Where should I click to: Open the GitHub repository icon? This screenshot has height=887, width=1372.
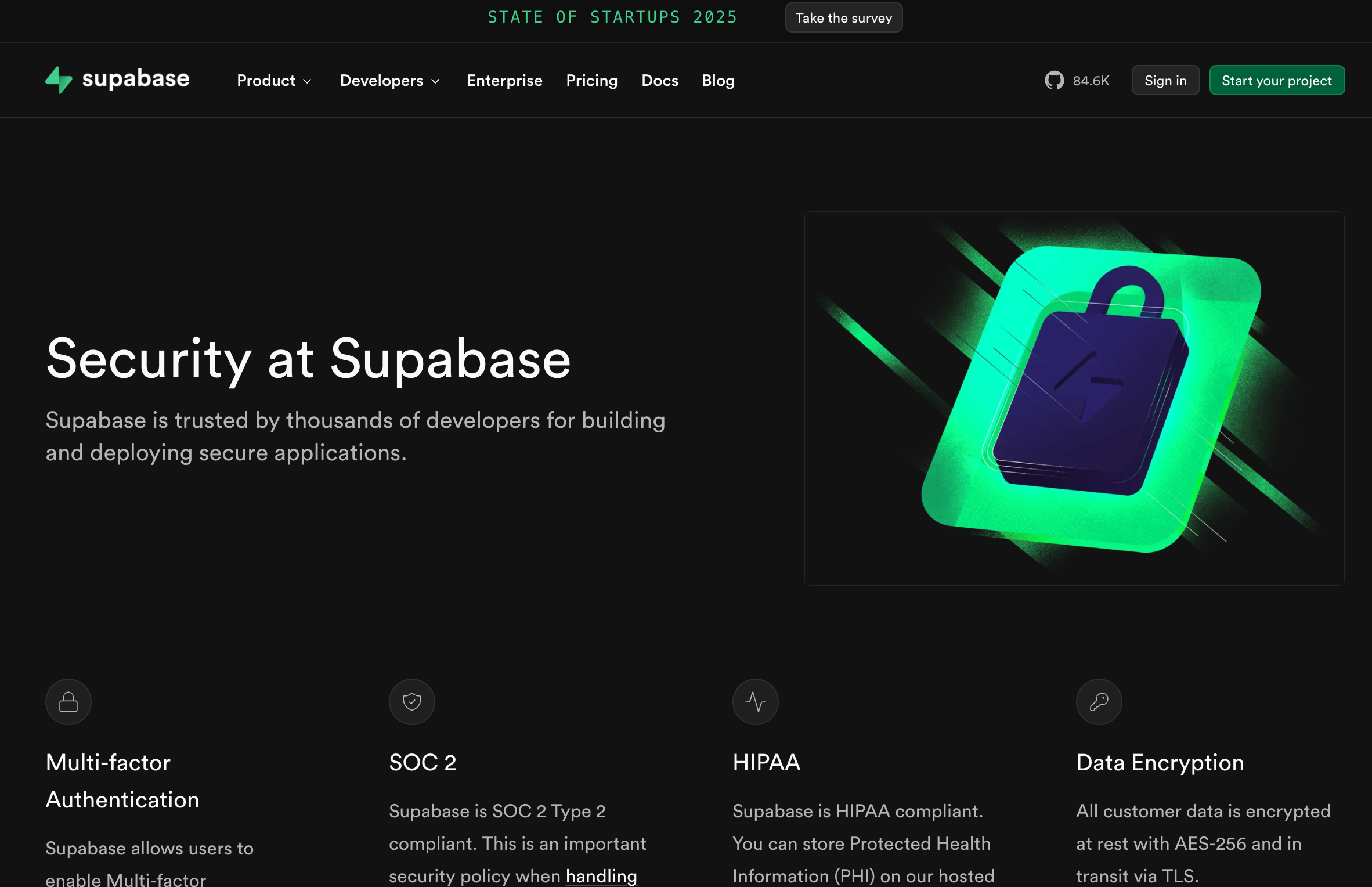[x=1054, y=80]
